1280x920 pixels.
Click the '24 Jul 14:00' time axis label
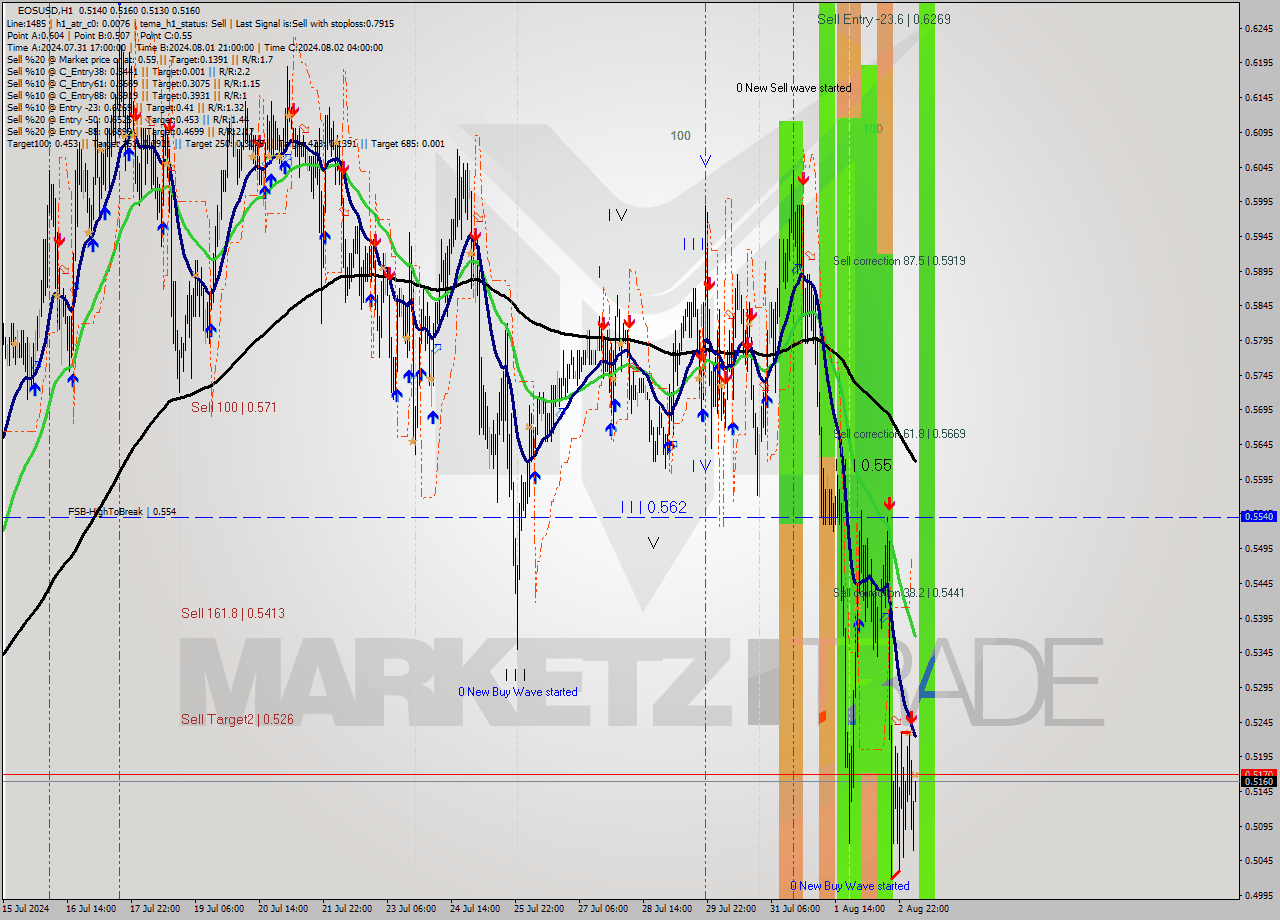coord(475,909)
